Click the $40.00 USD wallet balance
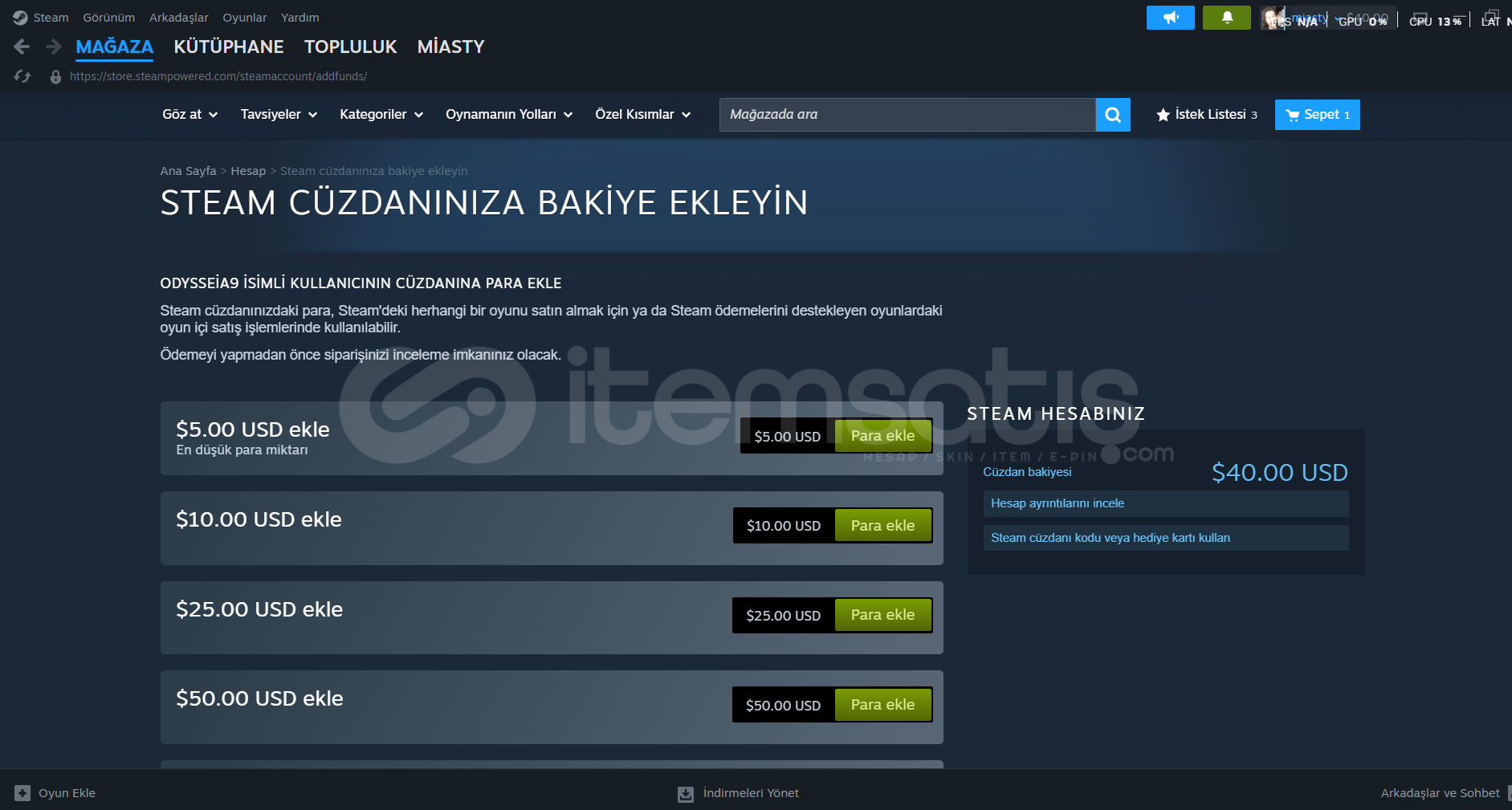The height and width of the screenshot is (810, 1512). 1280,473
